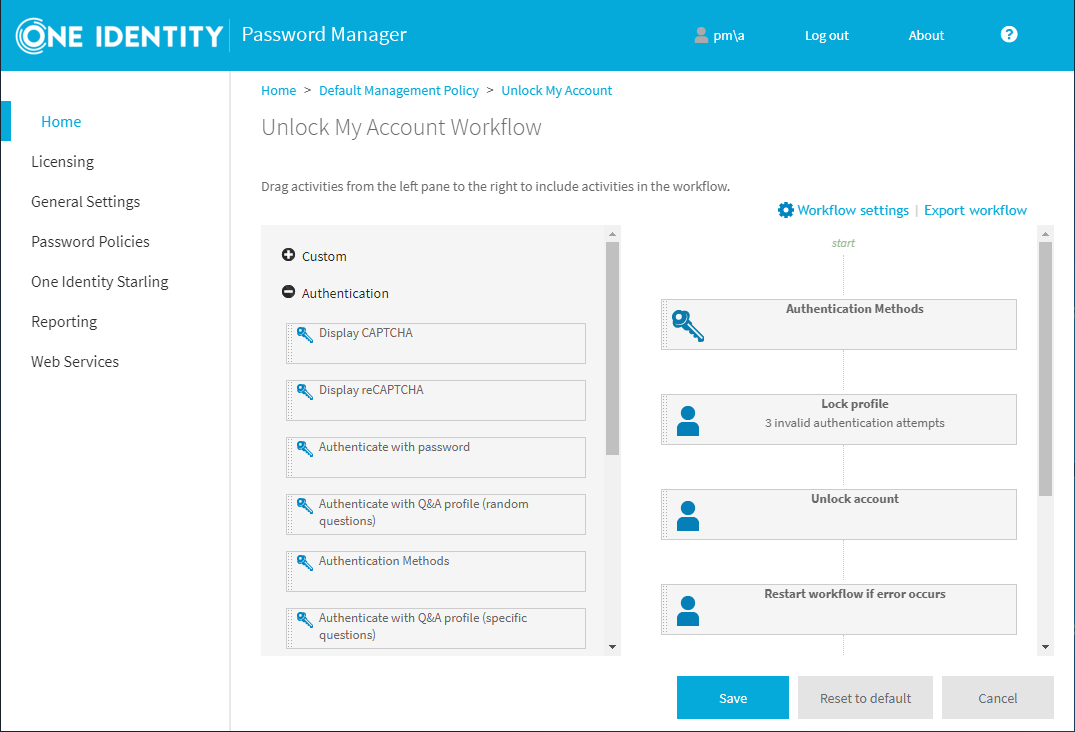Screen dimensions: 1075x732
Task: Select the Display reCAPTCHA activity
Action: coord(436,400)
